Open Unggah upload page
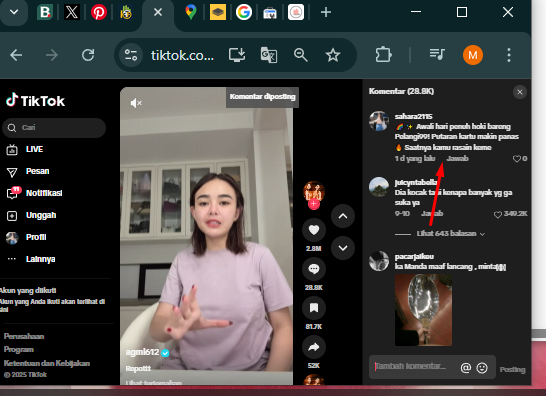Image resolution: width=546 pixels, height=396 pixels. coord(31,216)
